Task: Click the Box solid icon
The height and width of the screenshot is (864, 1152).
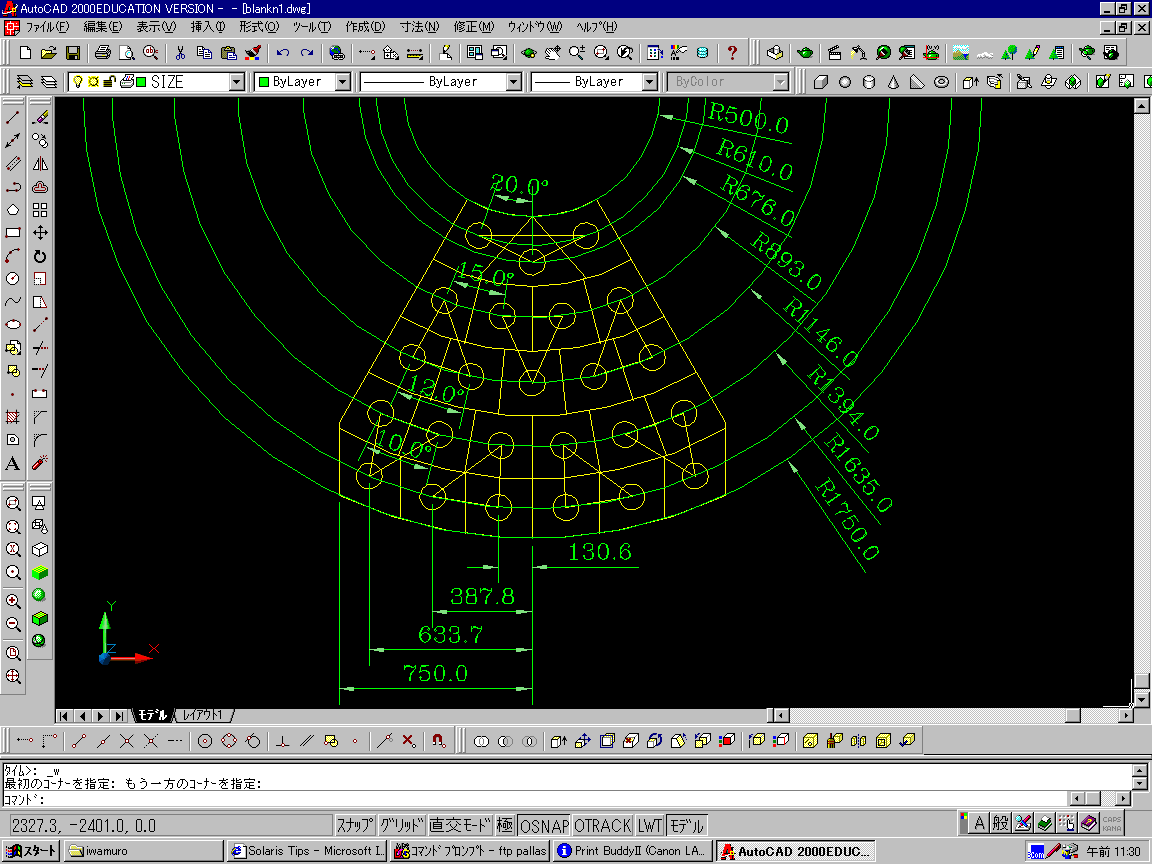Action: tap(821, 82)
